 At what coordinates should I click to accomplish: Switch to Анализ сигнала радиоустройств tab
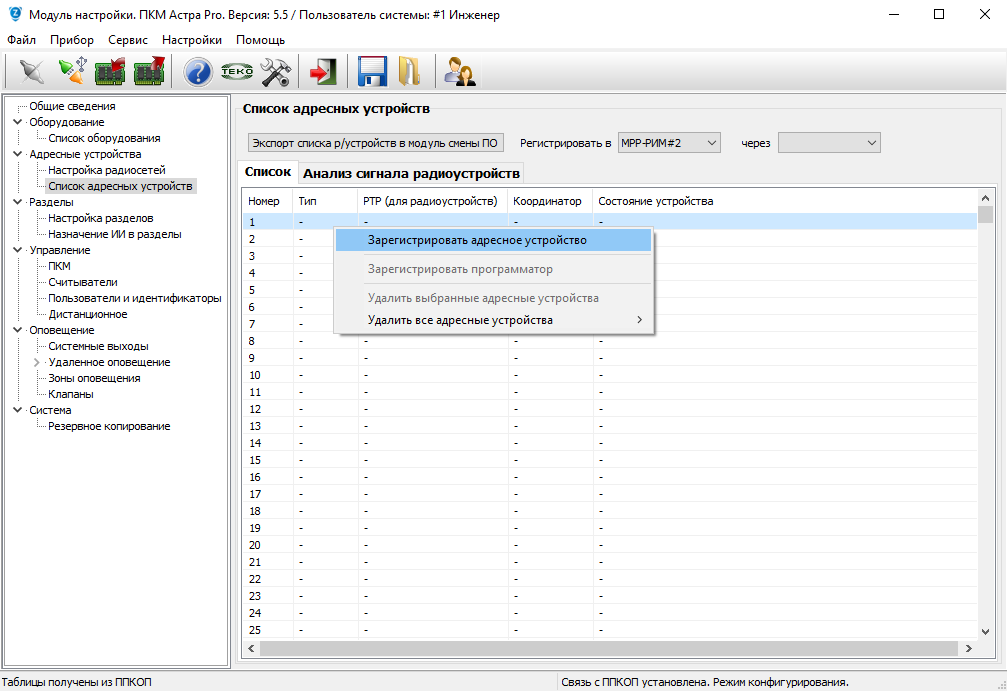(411, 173)
